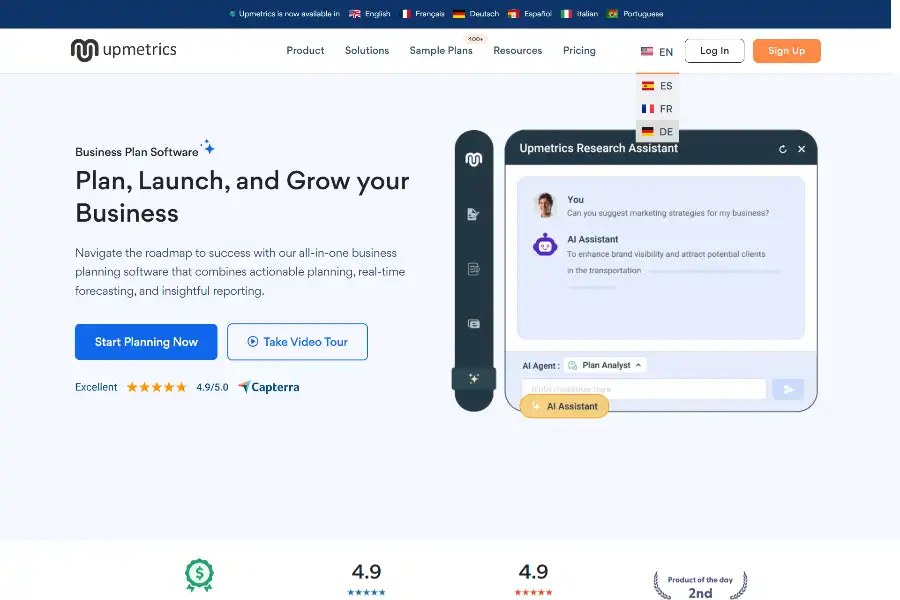Click the yellow AI Assistant button

point(564,407)
